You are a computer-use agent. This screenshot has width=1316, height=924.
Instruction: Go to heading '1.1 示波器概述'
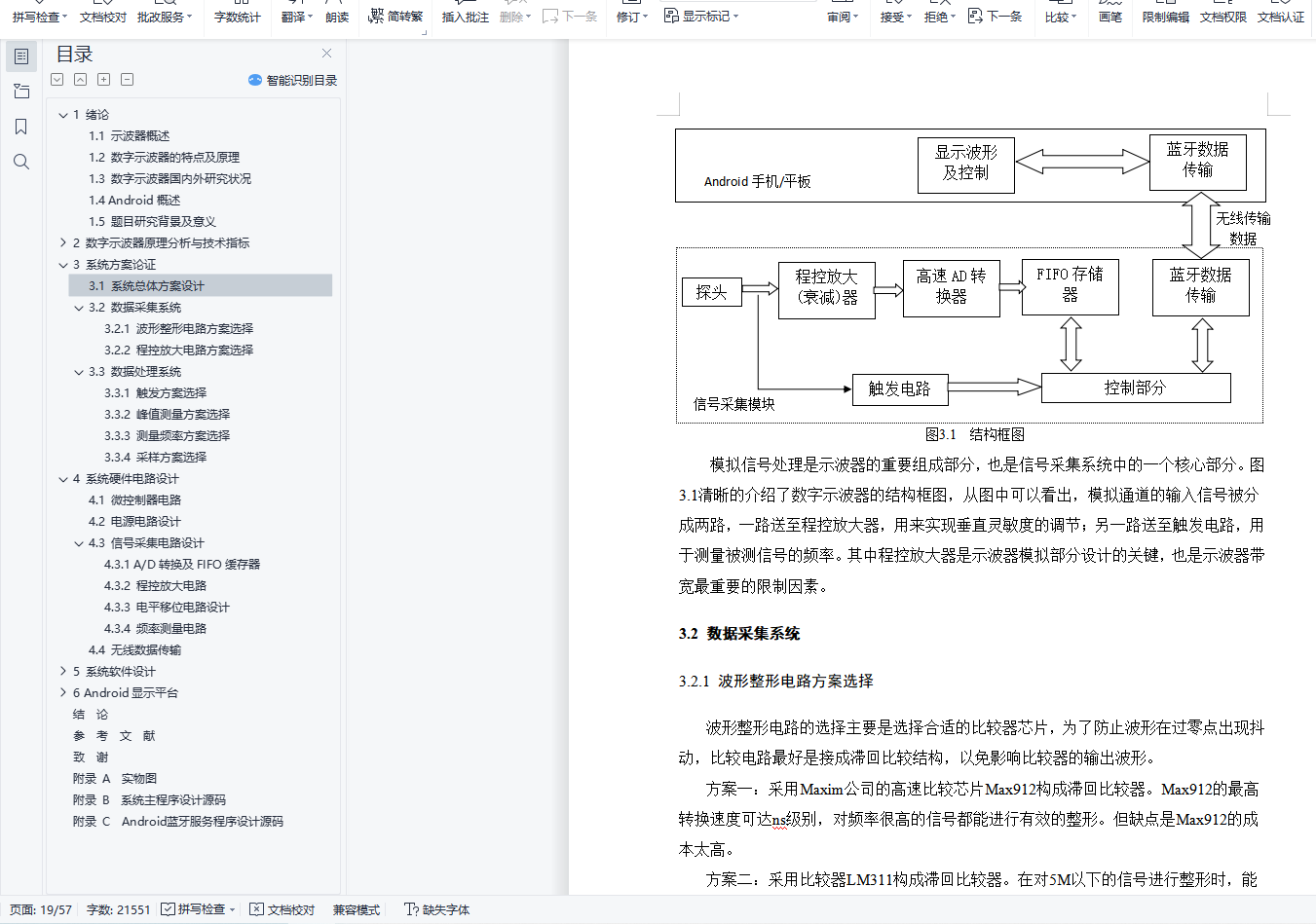pos(130,136)
